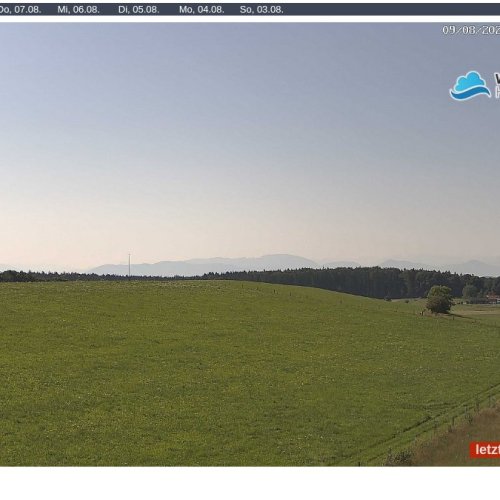Click the 09/08 timestamp on the image
500x500 pixels.
point(471,30)
